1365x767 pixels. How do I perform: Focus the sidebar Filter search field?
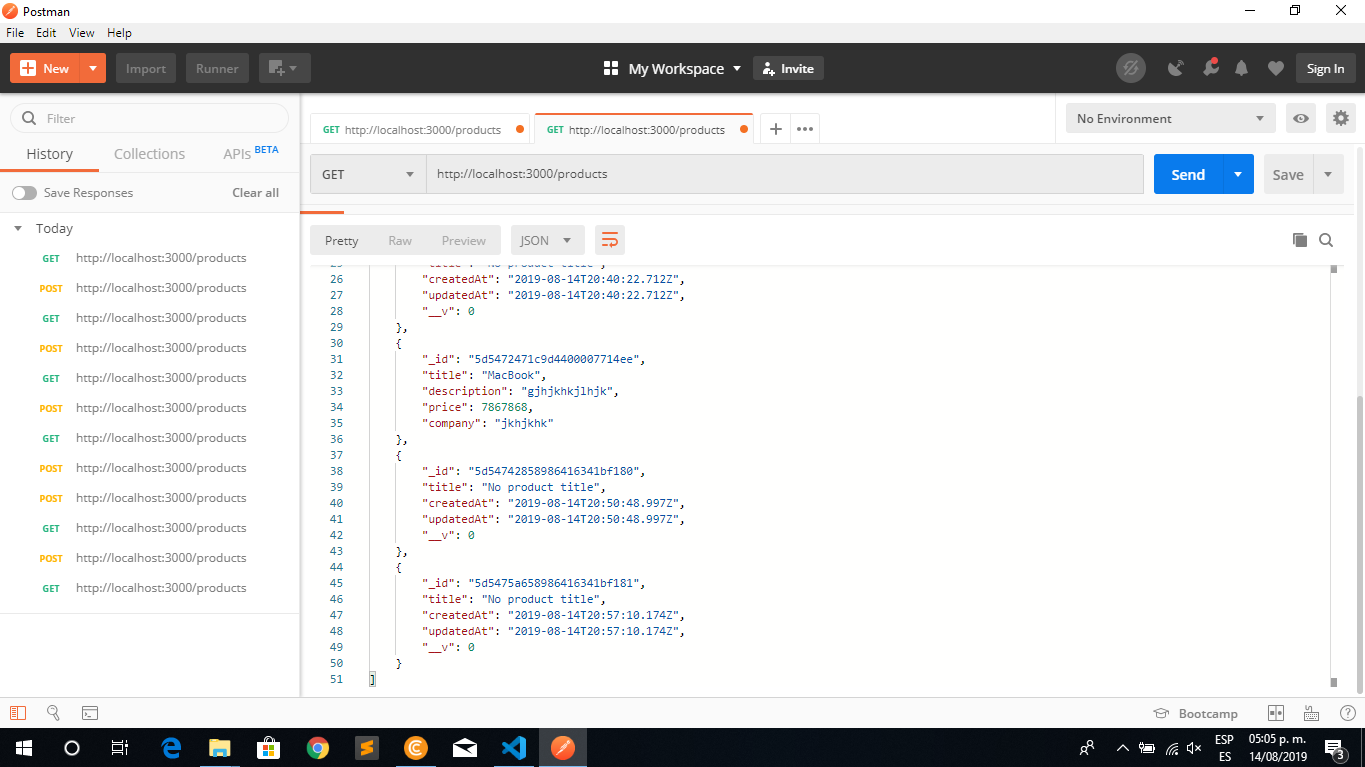coord(150,118)
